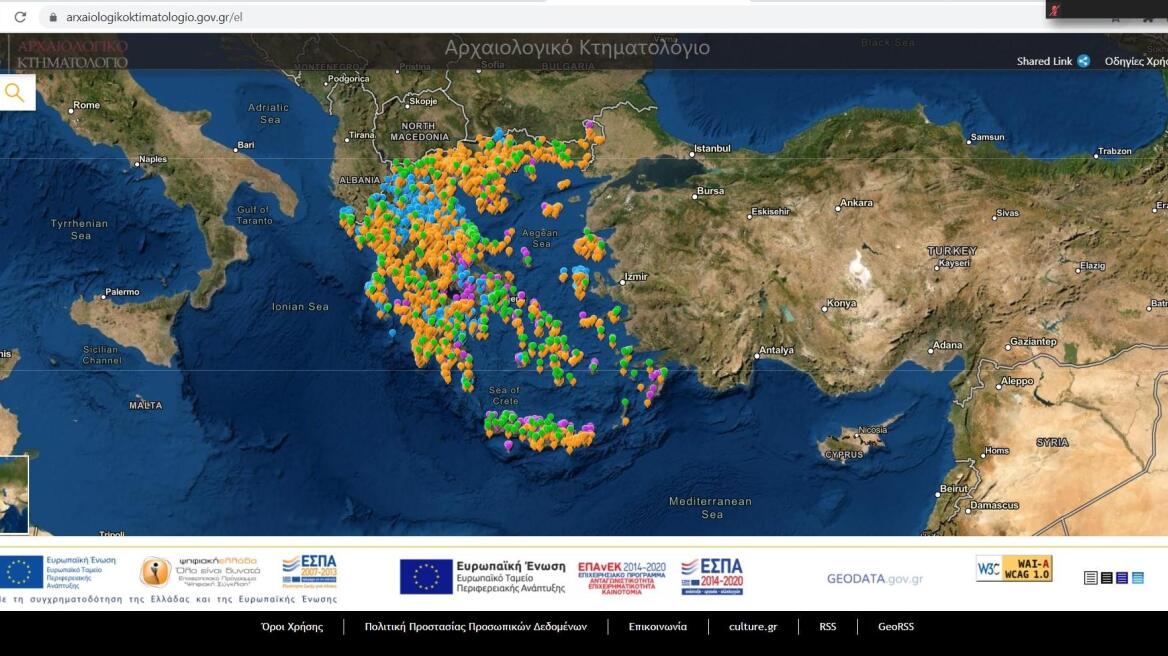The height and width of the screenshot is (656, 1168).
Task: Open the GeoRSS feed link
Action: click(895, 627)
